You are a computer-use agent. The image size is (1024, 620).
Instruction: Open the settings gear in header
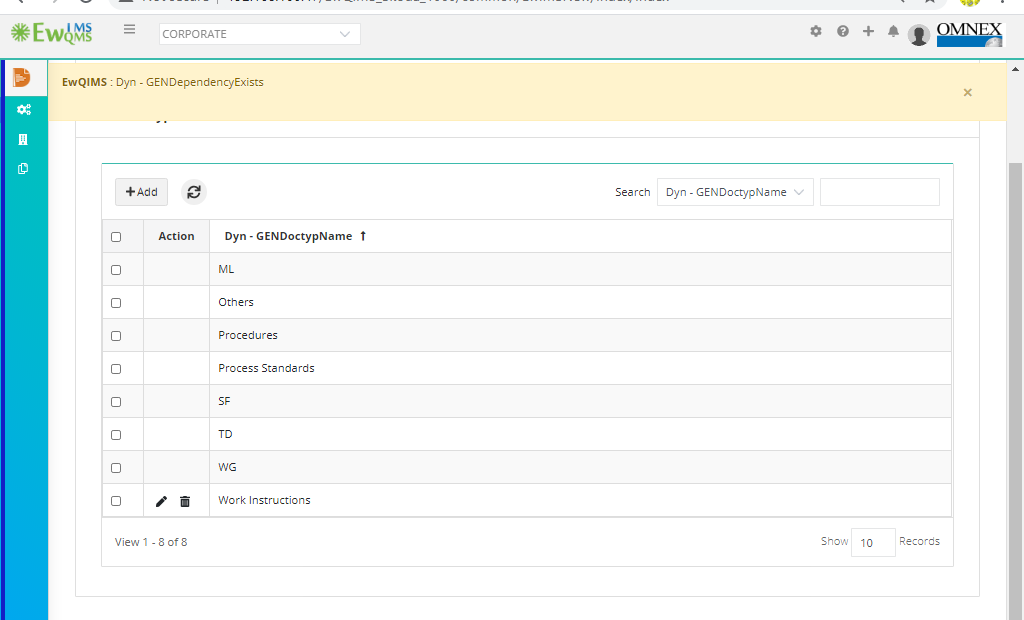pos(816,31)
